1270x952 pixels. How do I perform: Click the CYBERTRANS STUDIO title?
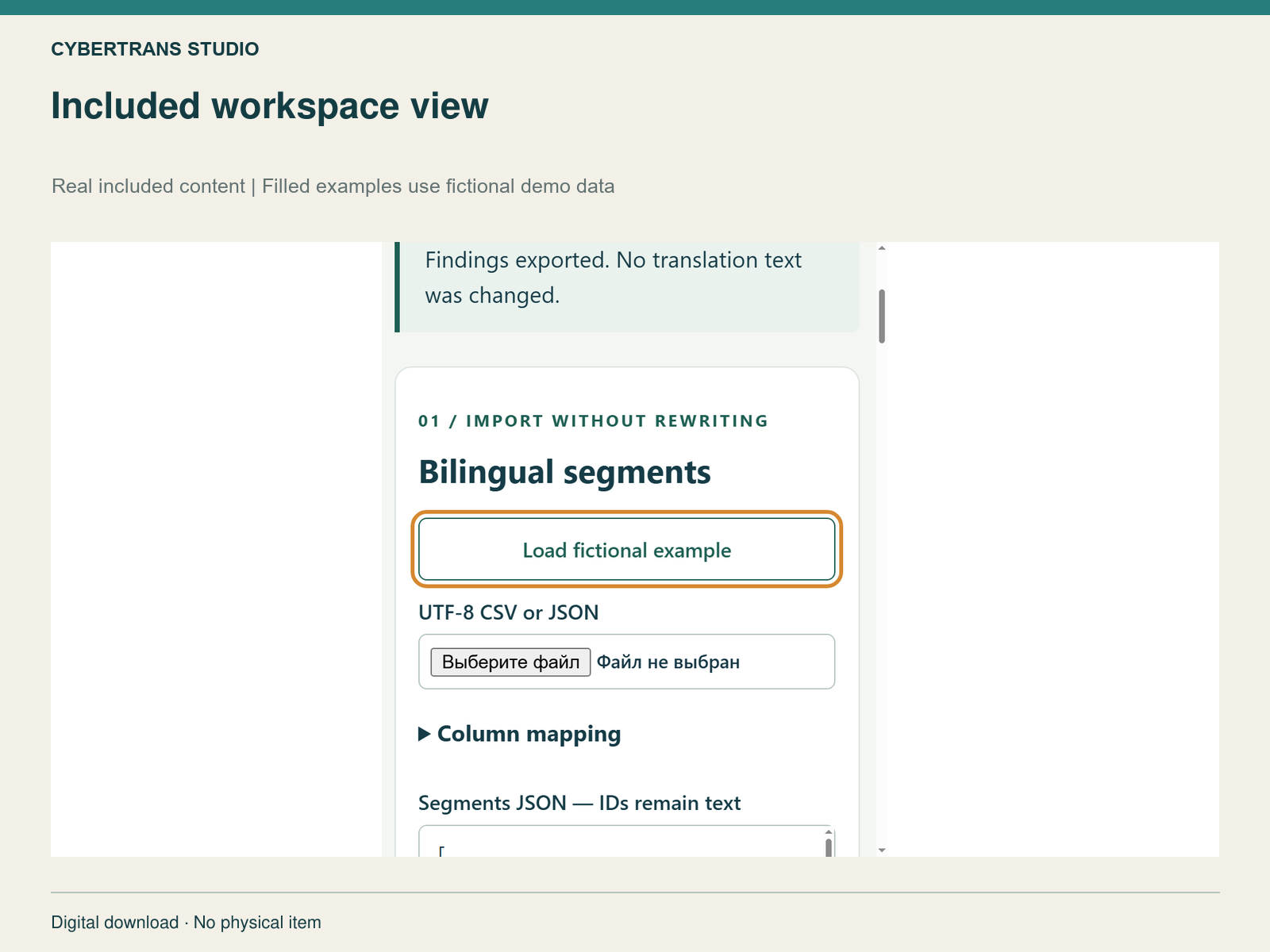(155, 49)
